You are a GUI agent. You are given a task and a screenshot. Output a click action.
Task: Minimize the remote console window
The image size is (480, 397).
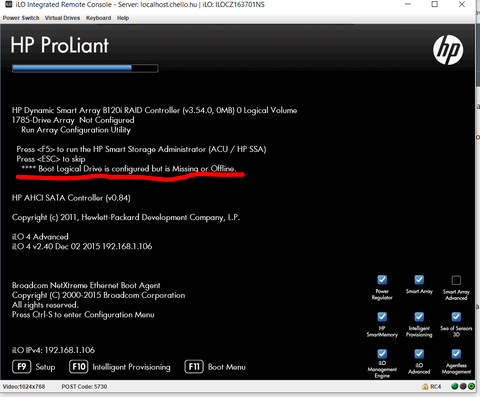(x=408, y=4)
